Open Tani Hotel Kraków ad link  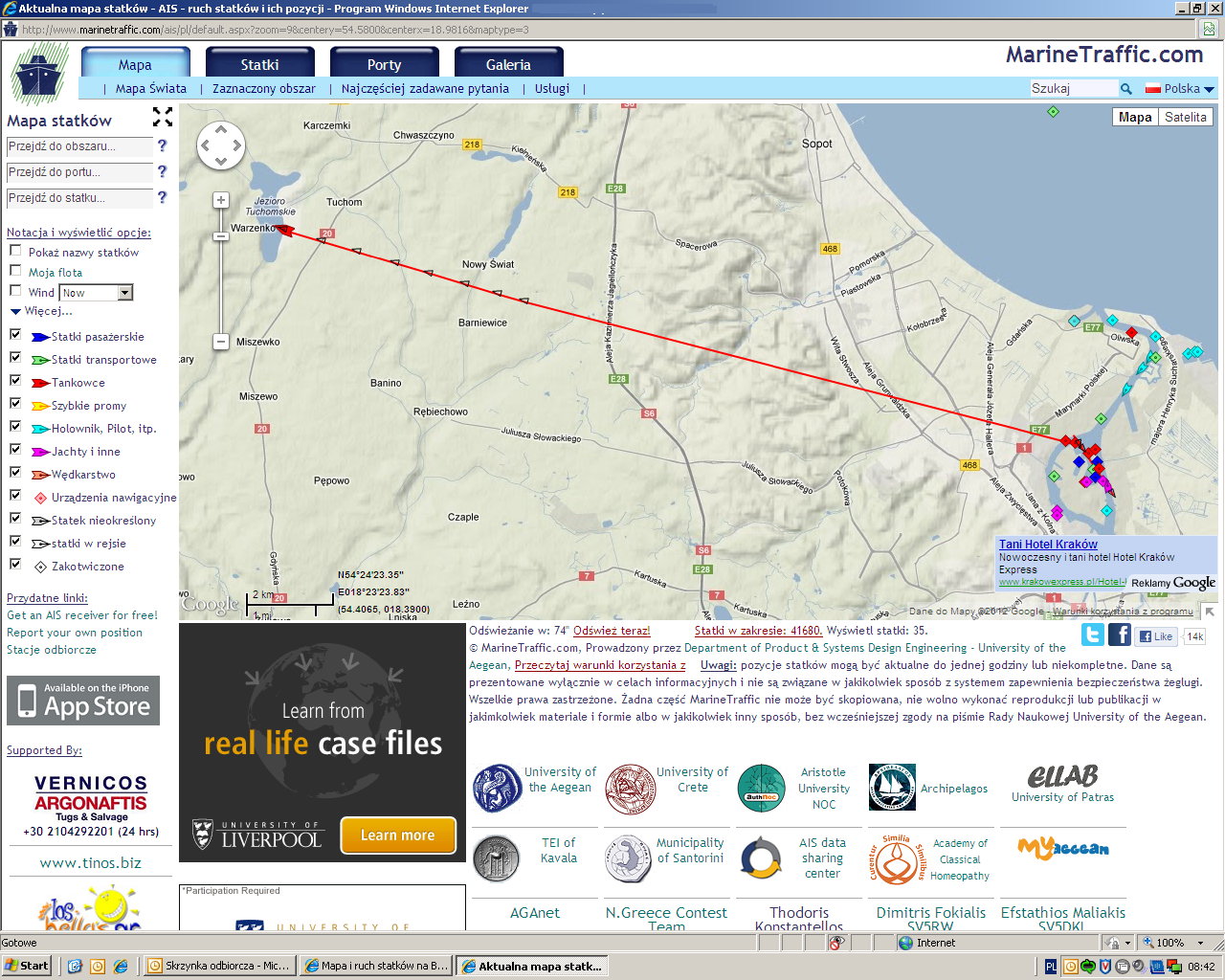click(x=1048, y=544)
